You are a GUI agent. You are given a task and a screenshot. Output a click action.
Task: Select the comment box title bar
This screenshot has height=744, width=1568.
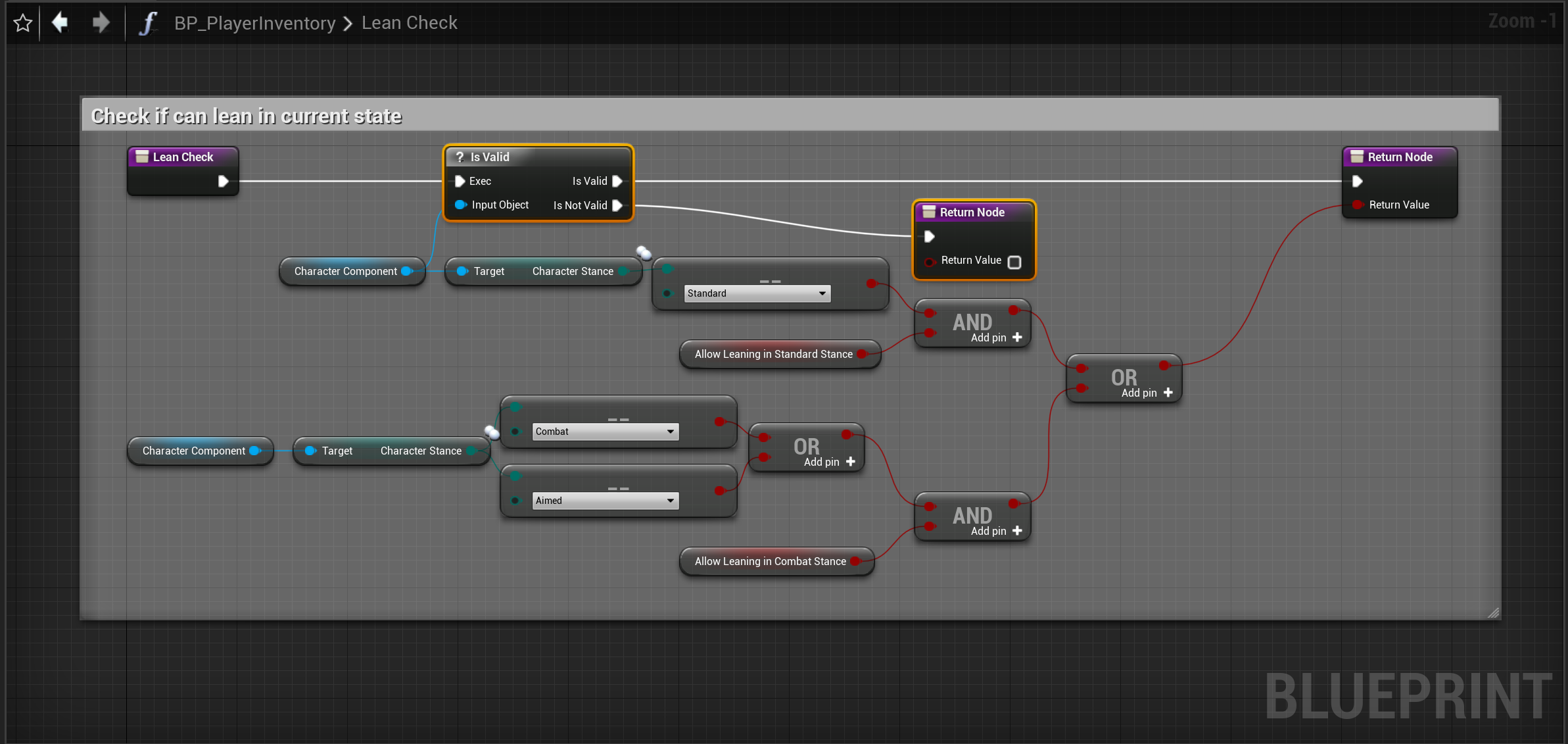pyautogui.click(x=789, y=116)
